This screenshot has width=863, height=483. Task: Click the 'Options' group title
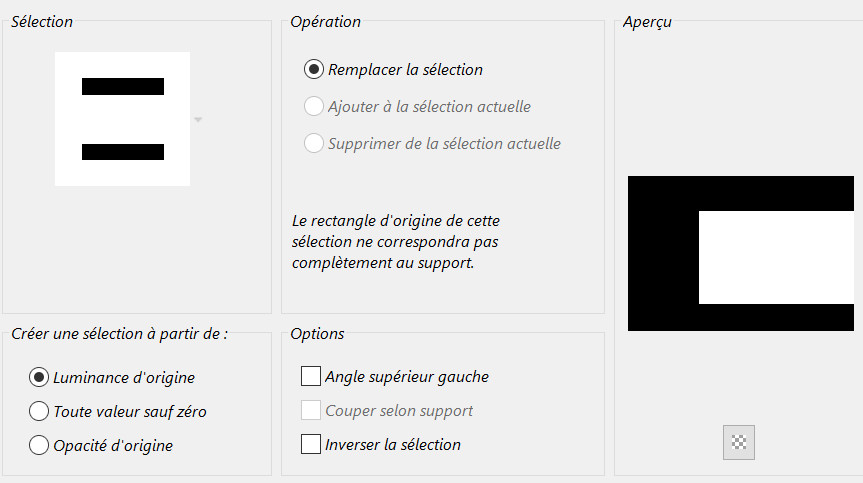point(317,334)
